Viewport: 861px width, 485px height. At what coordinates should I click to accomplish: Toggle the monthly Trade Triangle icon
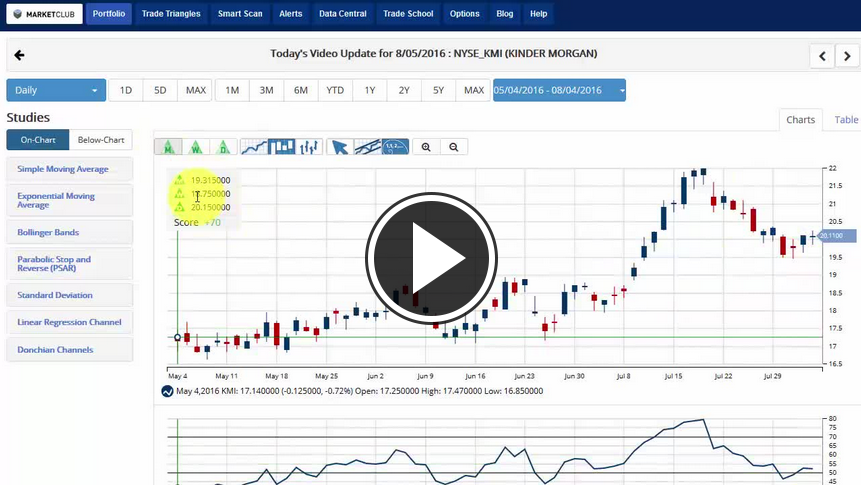coord(169,147)
